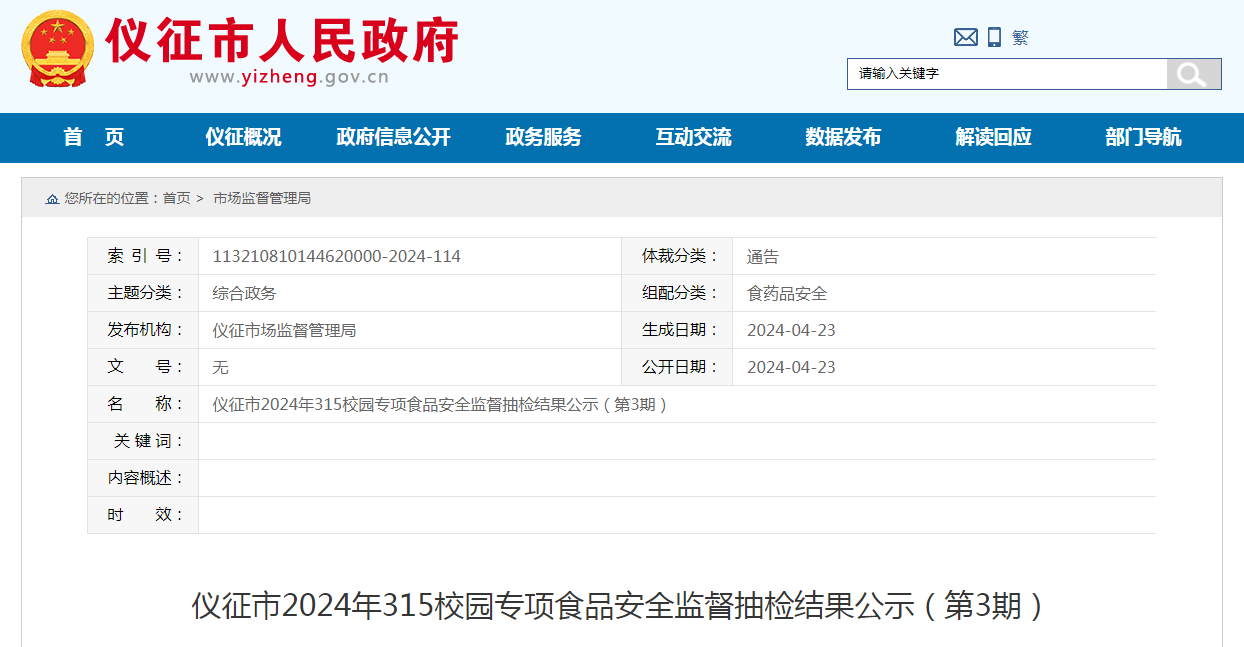Open the 数据发布 navigation tab
This screenshot has width=1244, height=647.
pos(843,137)
